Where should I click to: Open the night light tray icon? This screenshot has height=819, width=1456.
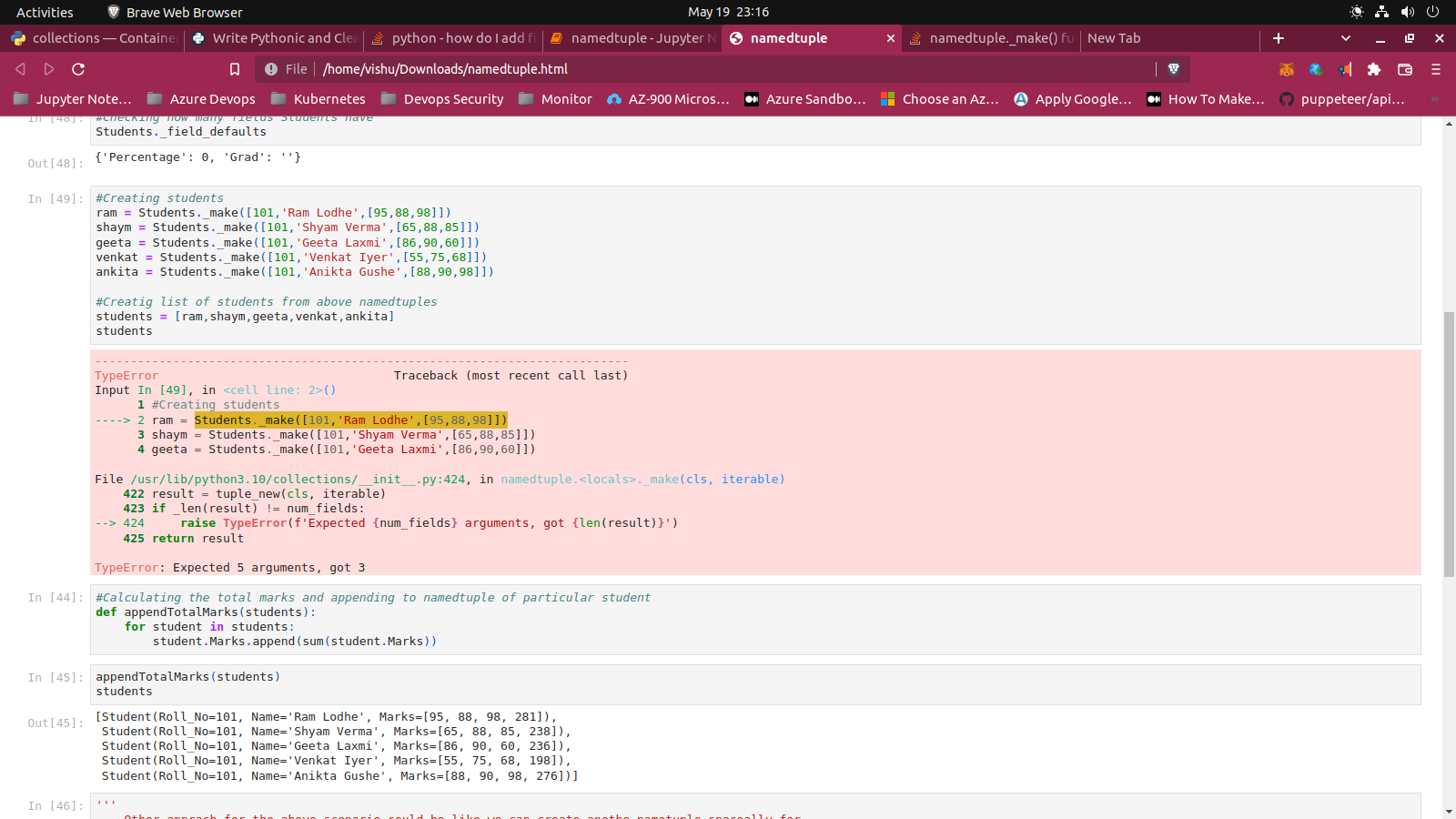tap(1357, 12)
